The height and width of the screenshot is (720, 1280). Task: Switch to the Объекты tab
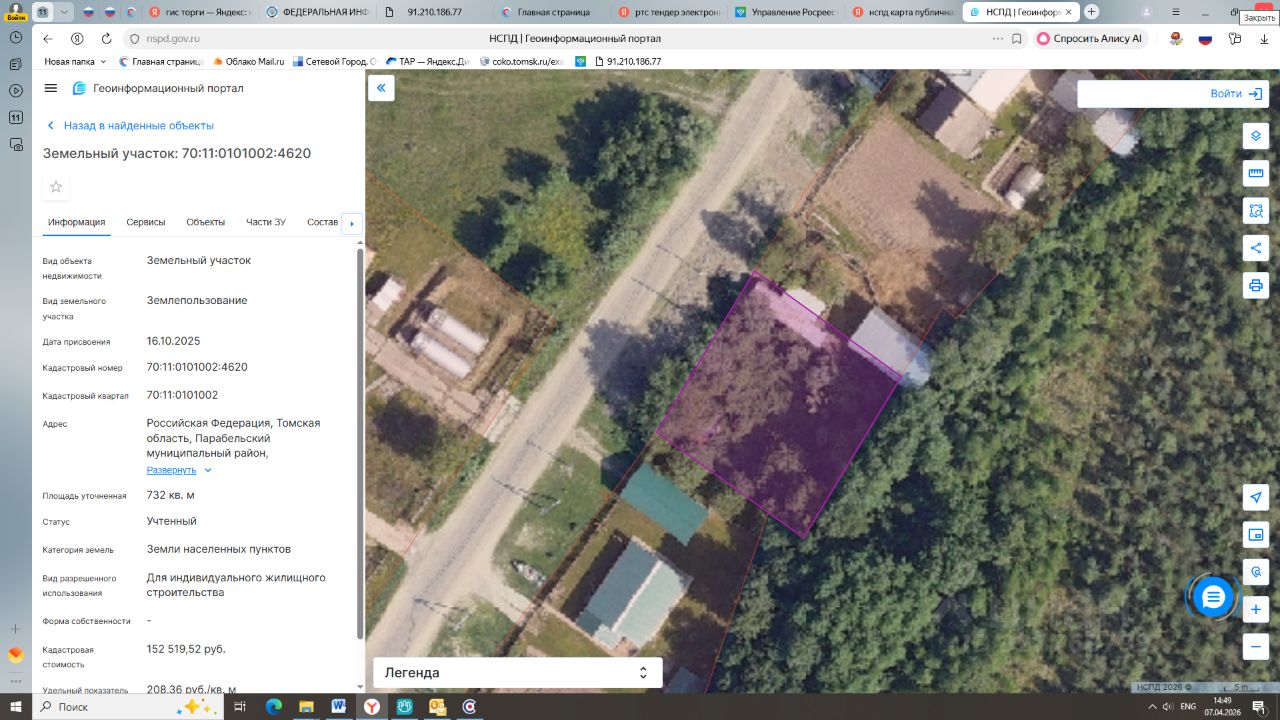(206, 222)
